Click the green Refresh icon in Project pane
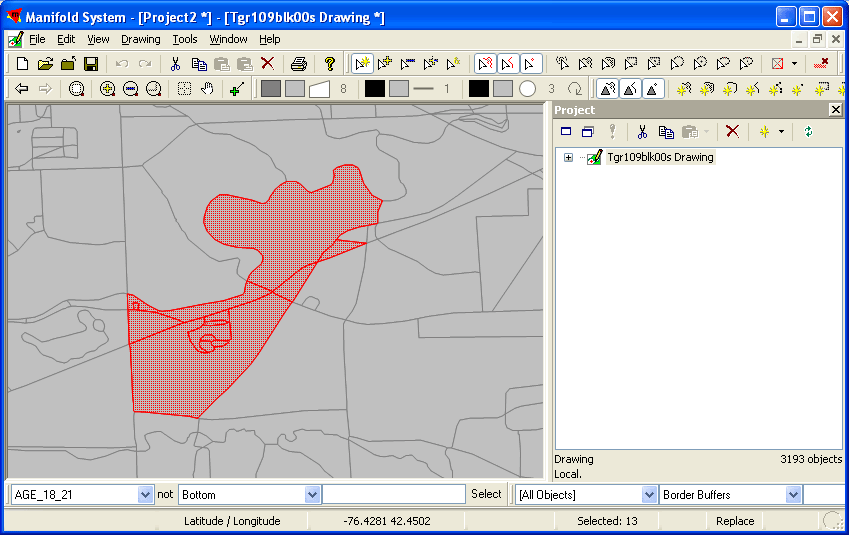The height and width of the screenshot is (535, 849). 807,132
